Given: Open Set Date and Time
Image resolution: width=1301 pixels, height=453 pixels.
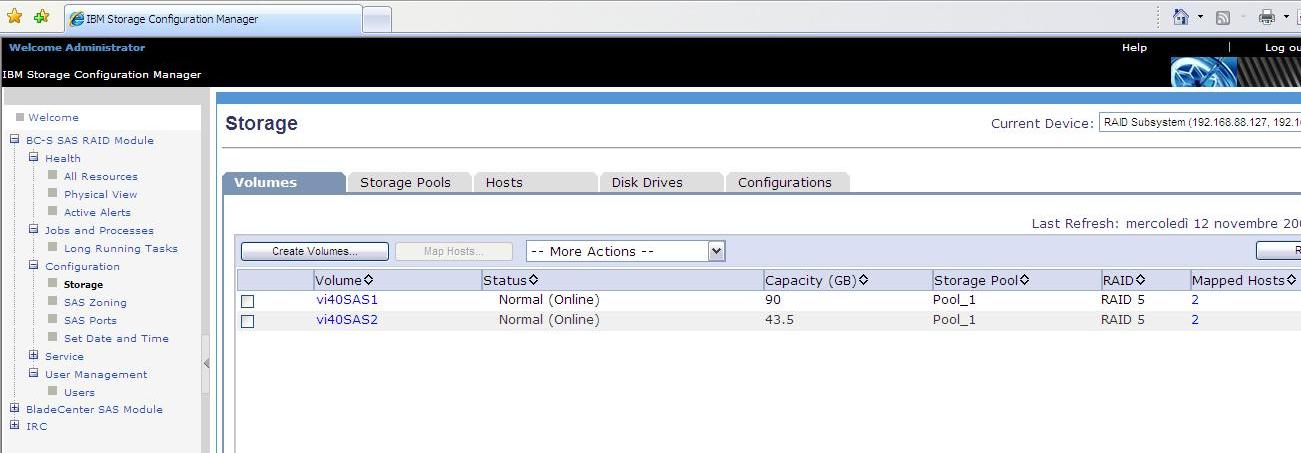Looking at the screenshot, I should click(116, 338).
